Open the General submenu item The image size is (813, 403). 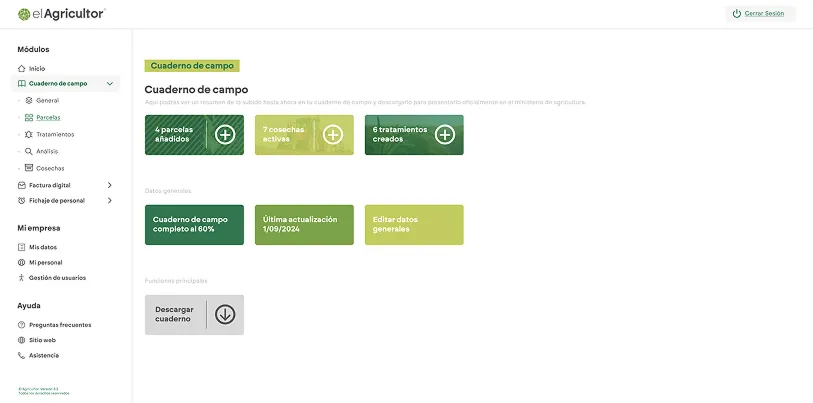pos(47,101)
